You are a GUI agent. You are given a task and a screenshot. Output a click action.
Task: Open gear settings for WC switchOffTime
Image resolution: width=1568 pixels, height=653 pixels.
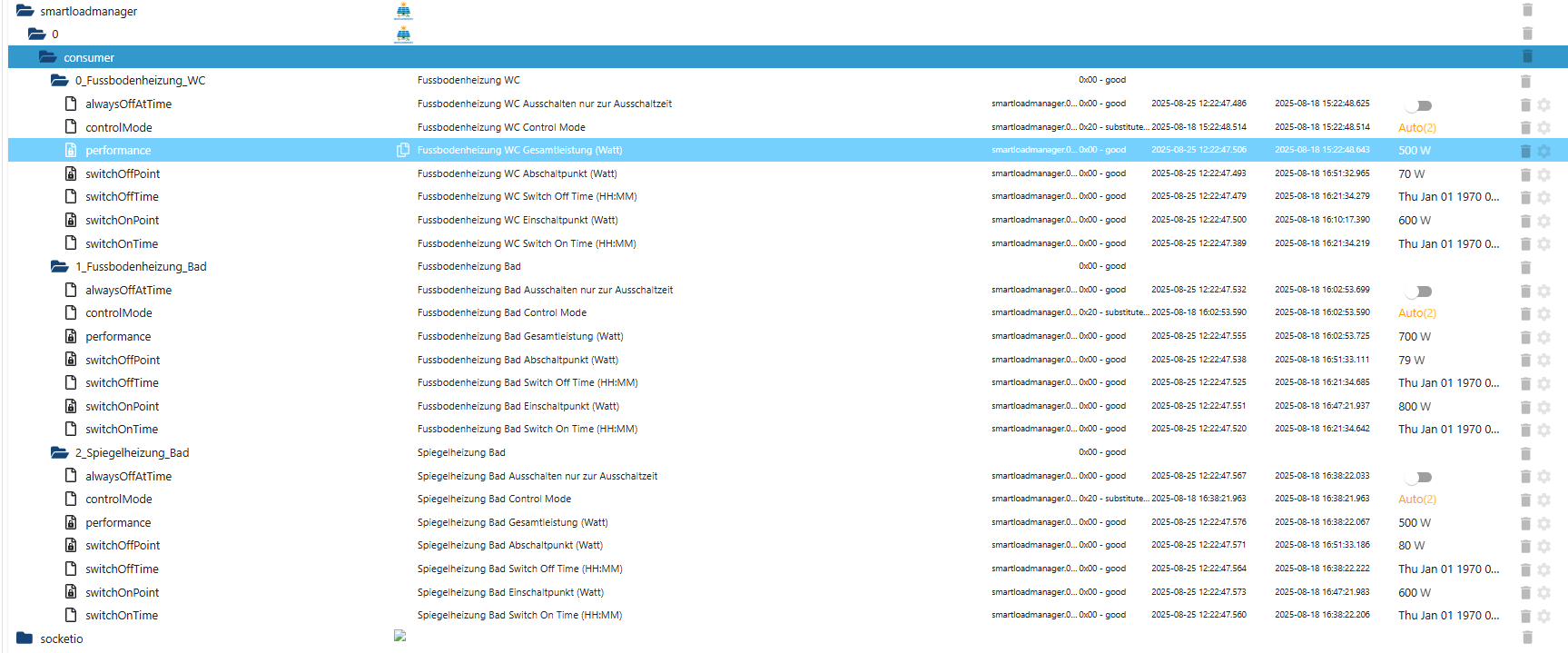pos(1544,198)
